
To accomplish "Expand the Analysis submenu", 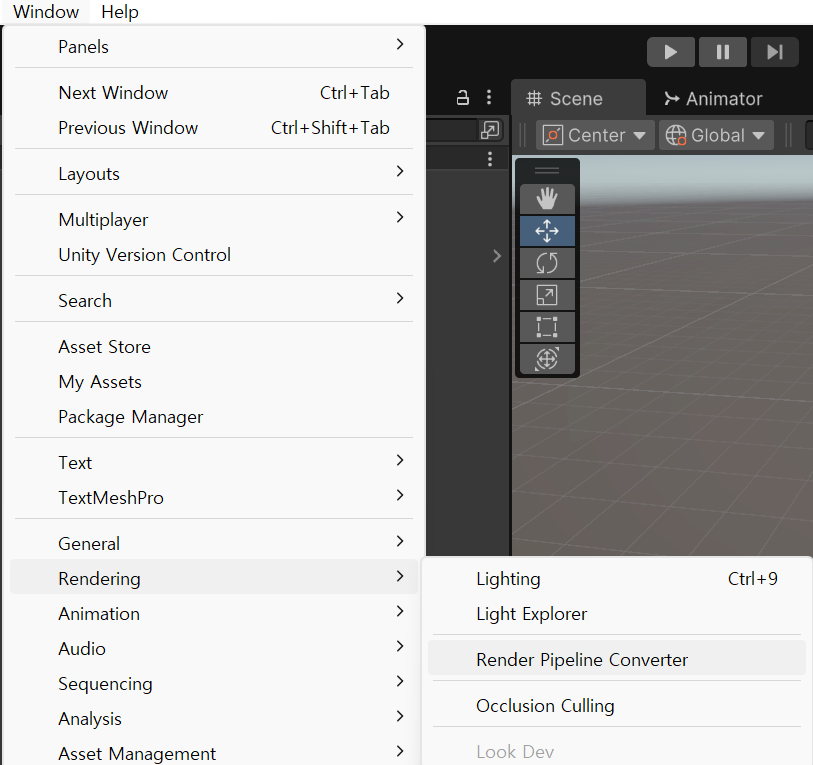I will (x=214, y=718).
